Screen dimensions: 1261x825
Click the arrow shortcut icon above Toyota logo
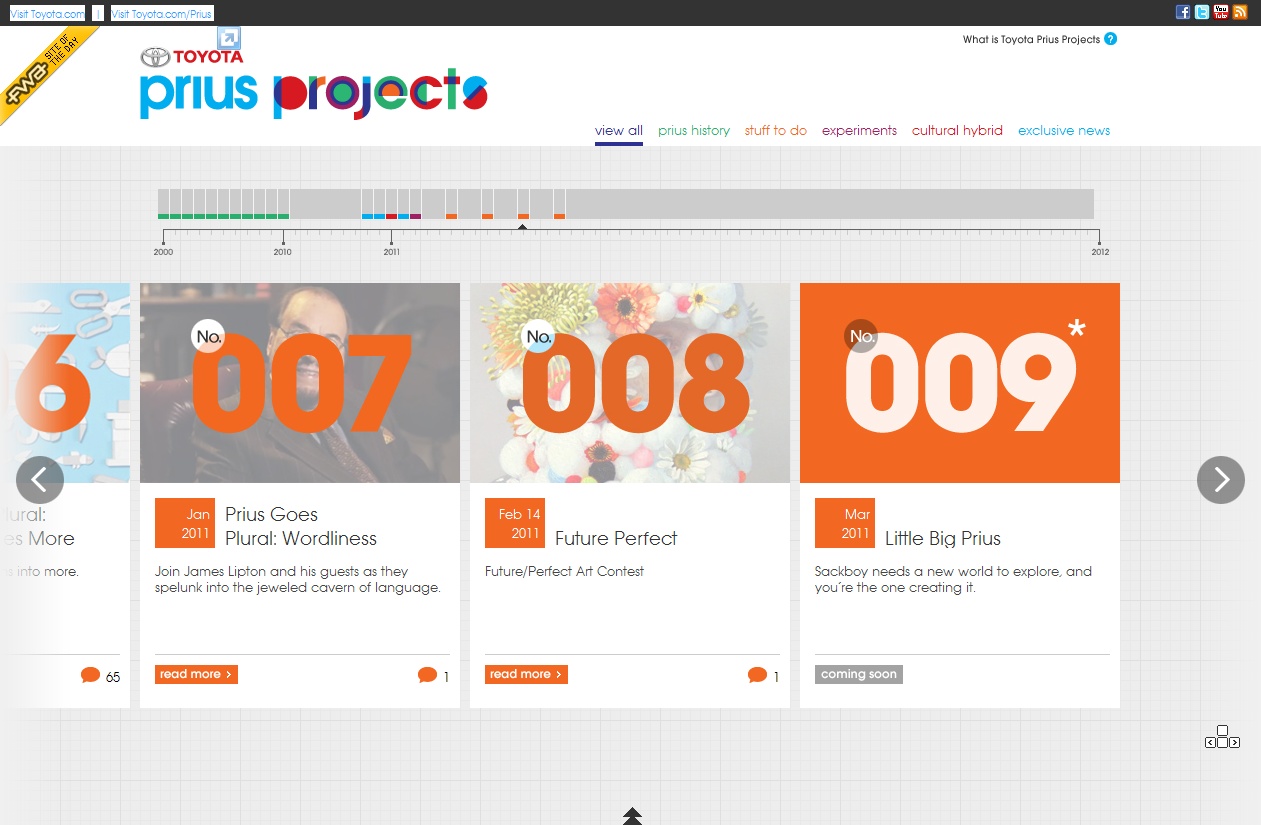(229, 38)
